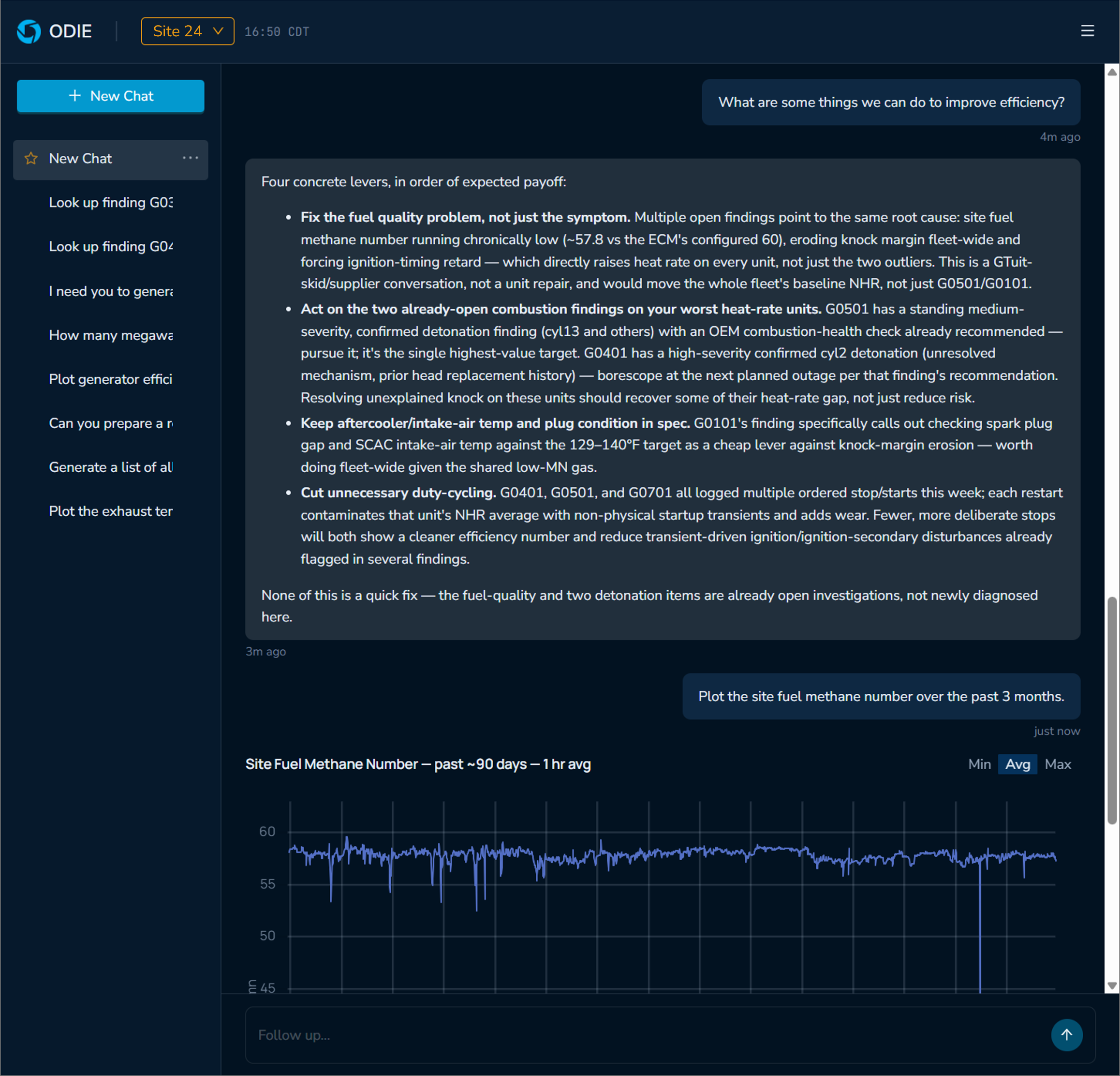
Task: Click the chart title 'Site Fuel Methane Number'
Action: (x=418, y=764)
